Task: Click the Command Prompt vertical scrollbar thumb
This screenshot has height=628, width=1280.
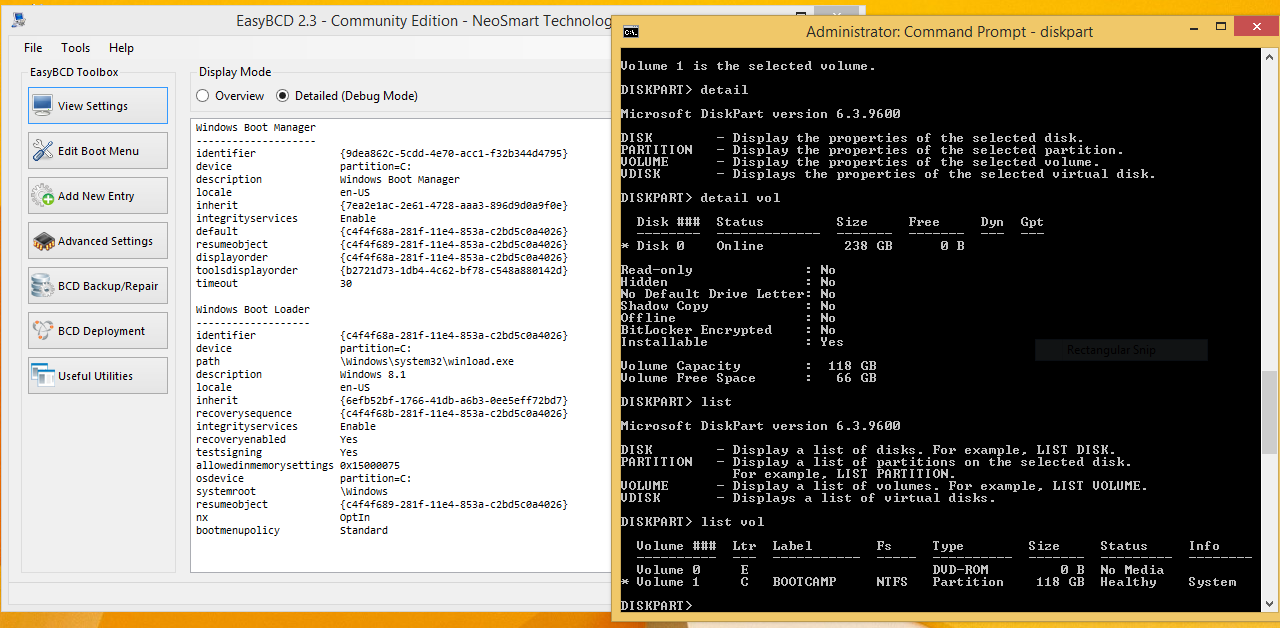Action: 1269,412
